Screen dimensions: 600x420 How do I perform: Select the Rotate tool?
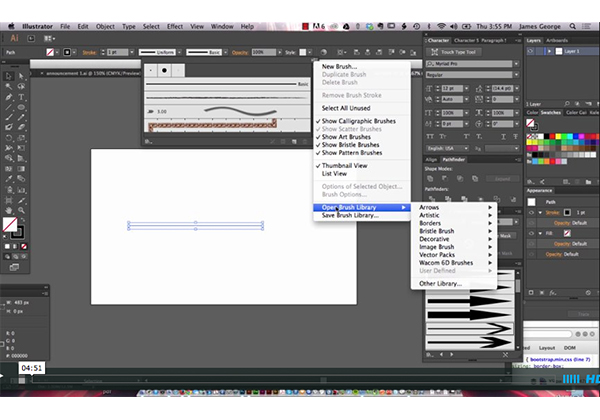(x=9, y=138)
